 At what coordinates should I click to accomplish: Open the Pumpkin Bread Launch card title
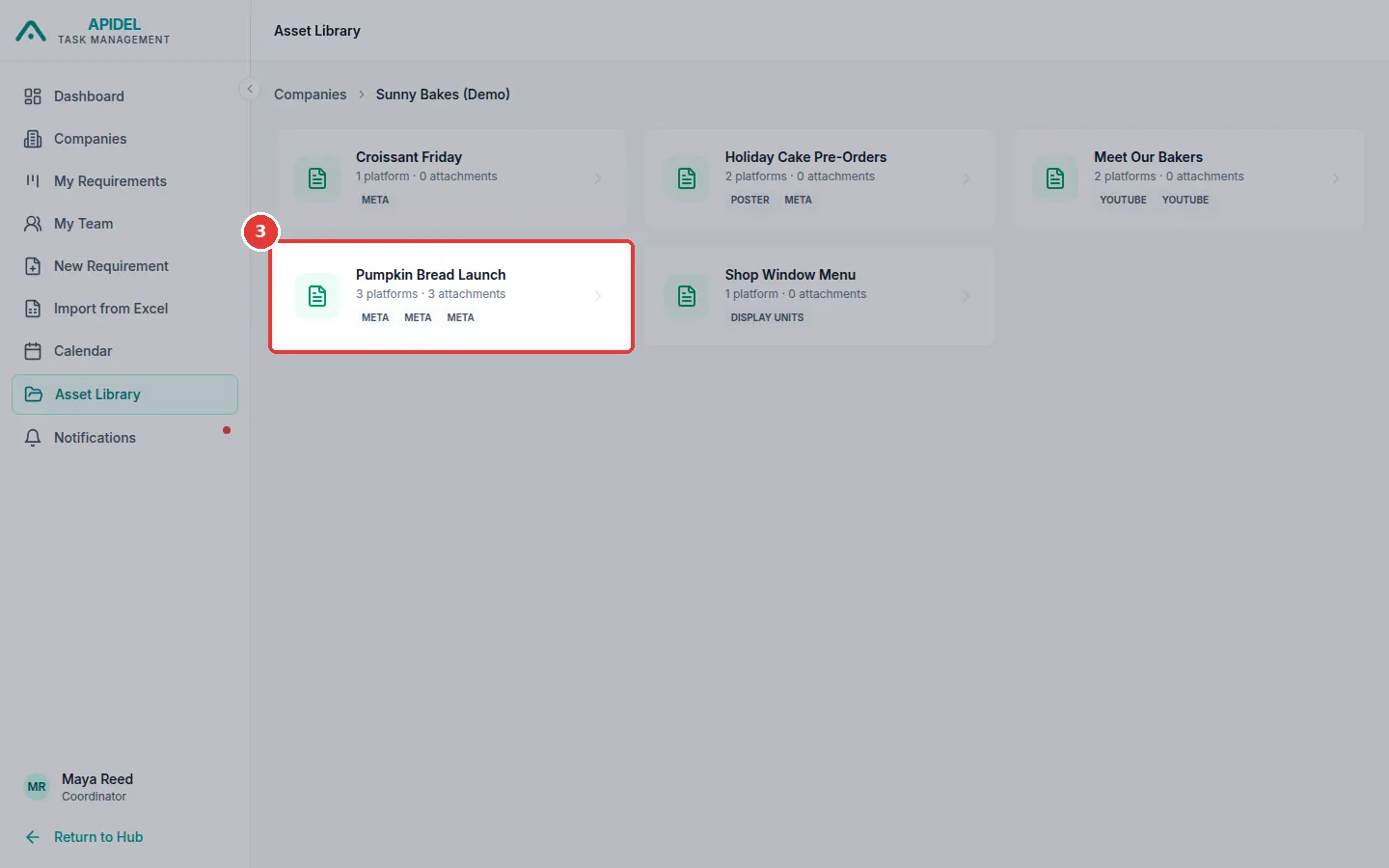pyautogui.click(x=430, y=275)
